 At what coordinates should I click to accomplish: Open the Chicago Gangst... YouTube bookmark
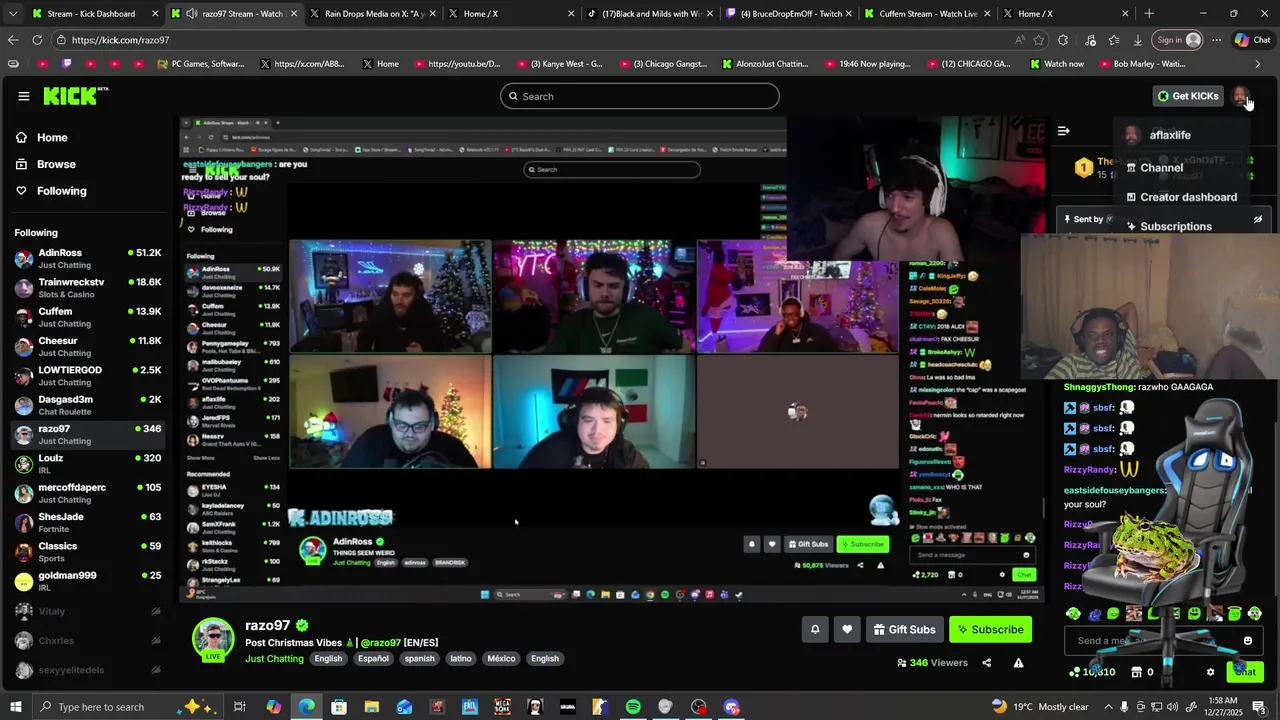(662, 64)
